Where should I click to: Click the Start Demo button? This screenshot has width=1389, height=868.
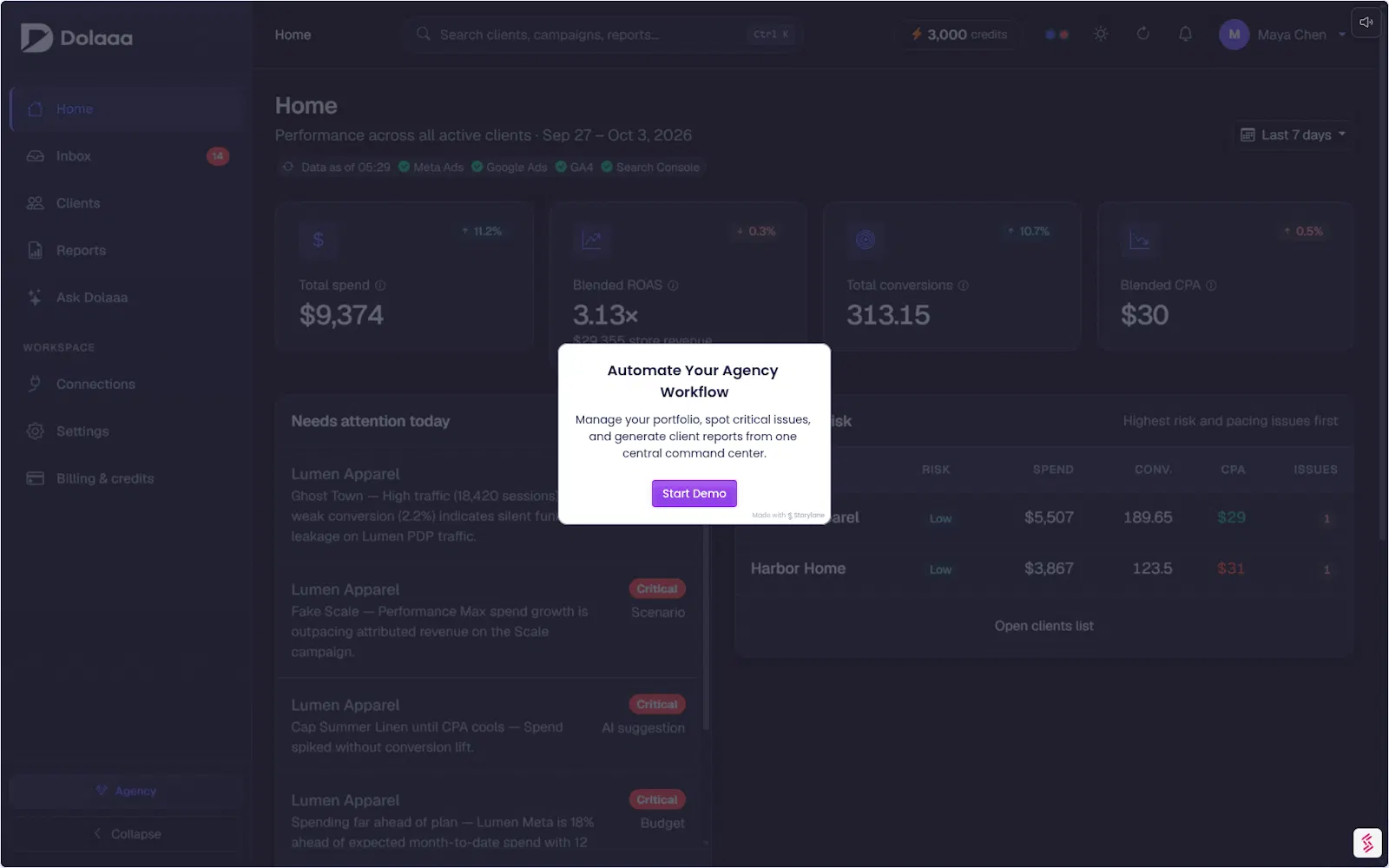pos(694,494)
